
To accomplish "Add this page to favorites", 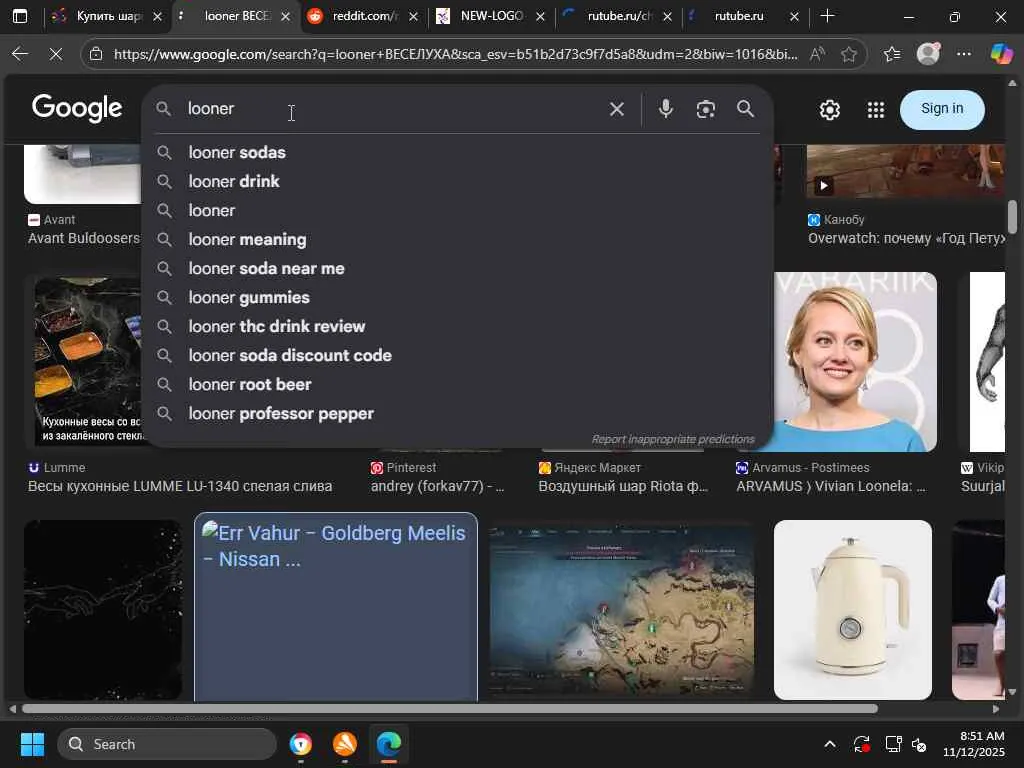I will [x=849, y=54].
